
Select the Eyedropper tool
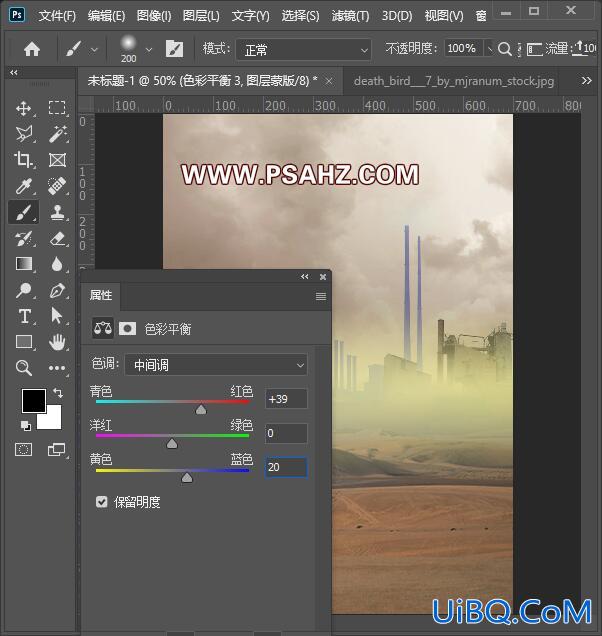(x=24, y=186)
